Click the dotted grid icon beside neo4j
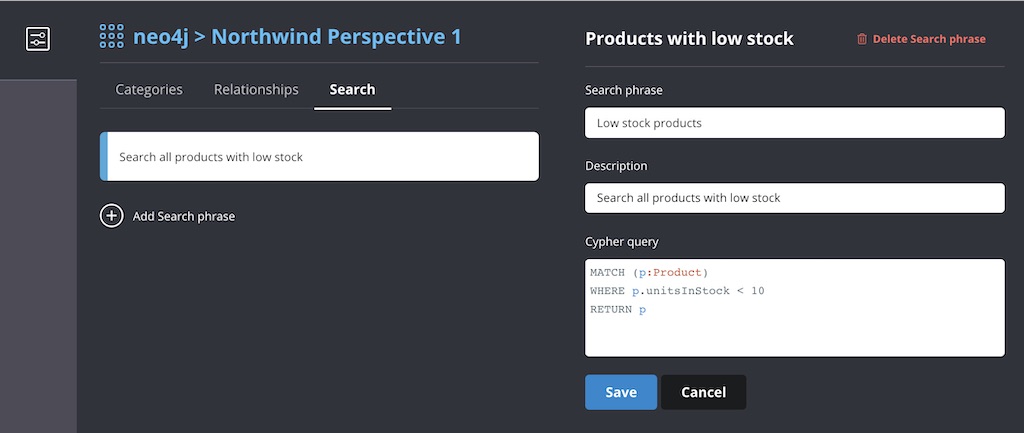The image size is (1024, 433). coord(112,37)
